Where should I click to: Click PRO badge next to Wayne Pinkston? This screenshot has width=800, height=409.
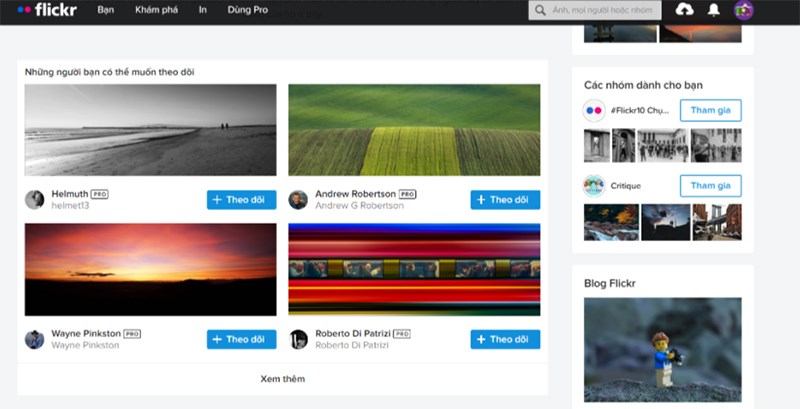pos(132,334)
